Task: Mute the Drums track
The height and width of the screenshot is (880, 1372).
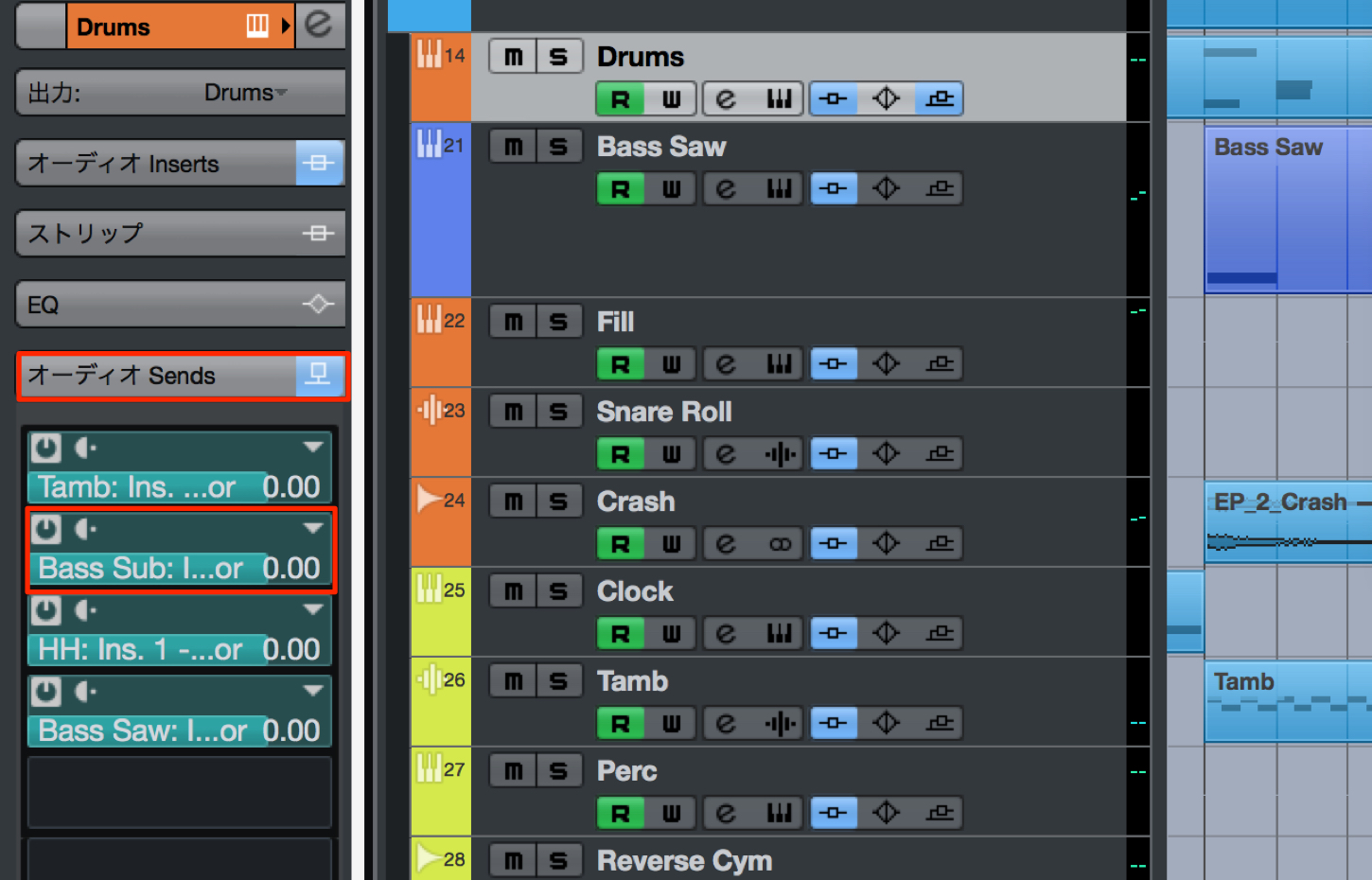Action: [513, 57]
